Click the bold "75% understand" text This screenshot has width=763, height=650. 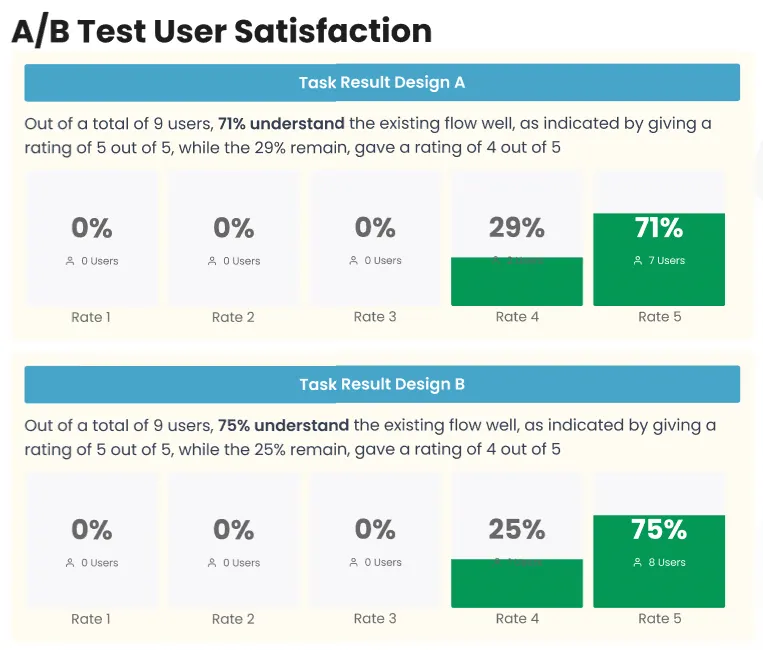(x=283, y=426)
